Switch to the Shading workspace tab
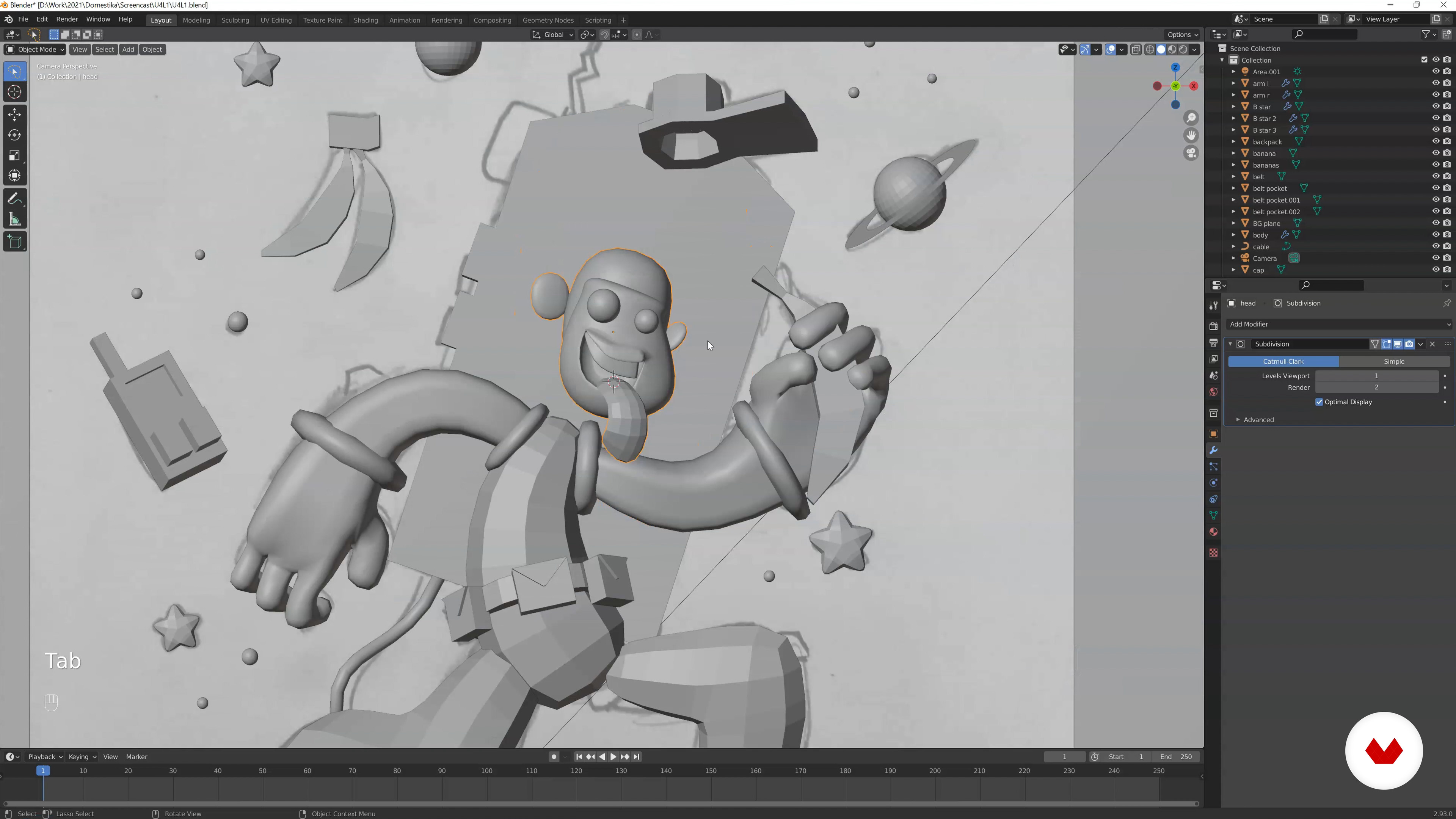Screen dimensions: 1456x819 coord(366,20)
